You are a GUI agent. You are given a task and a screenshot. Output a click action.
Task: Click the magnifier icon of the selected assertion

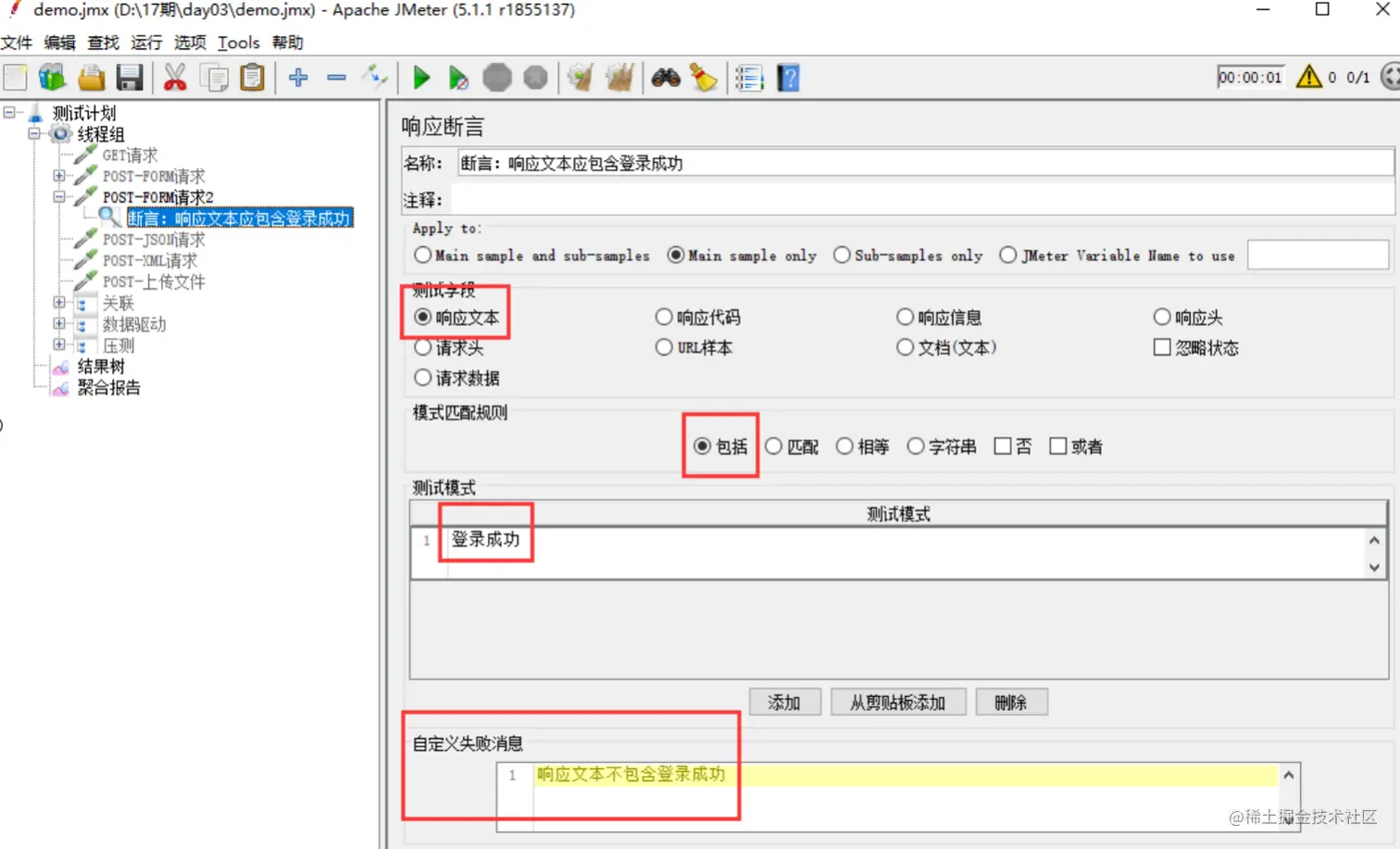tap(110, 218)
